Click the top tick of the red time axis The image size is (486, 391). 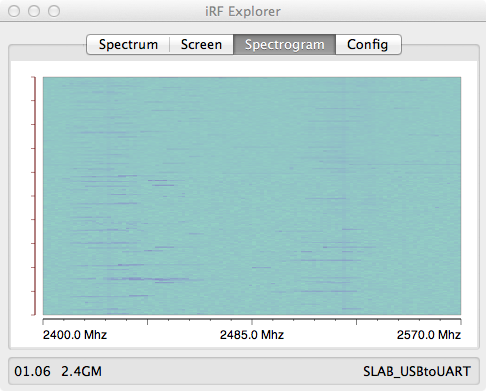coord(33,77)
